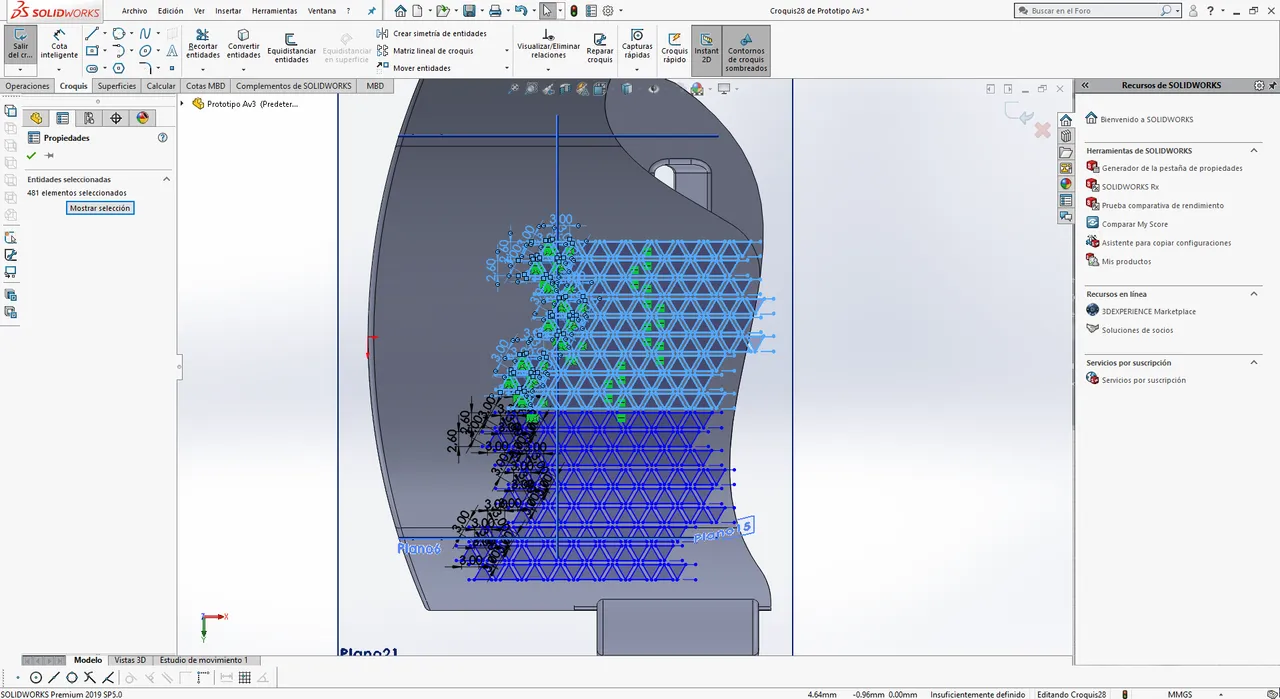
Task: Switch to the Calcular tab
Action: point(161,86)
